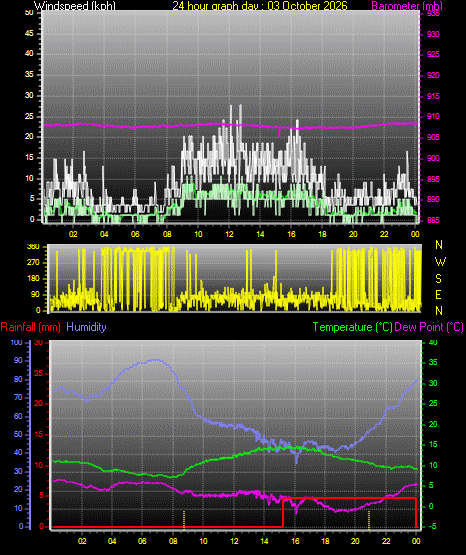
Task: Click the 06 hour mark under bottom graph
Action: tap(142, 541)
